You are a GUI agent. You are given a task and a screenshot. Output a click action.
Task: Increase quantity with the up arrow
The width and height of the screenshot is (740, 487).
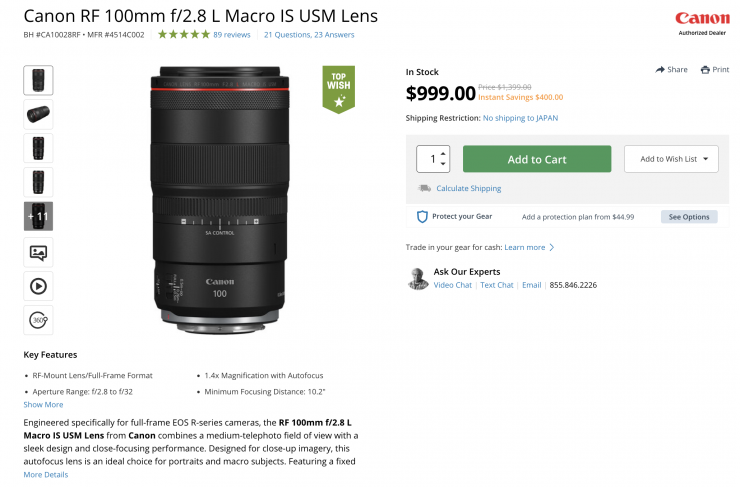tap(444, 153)
